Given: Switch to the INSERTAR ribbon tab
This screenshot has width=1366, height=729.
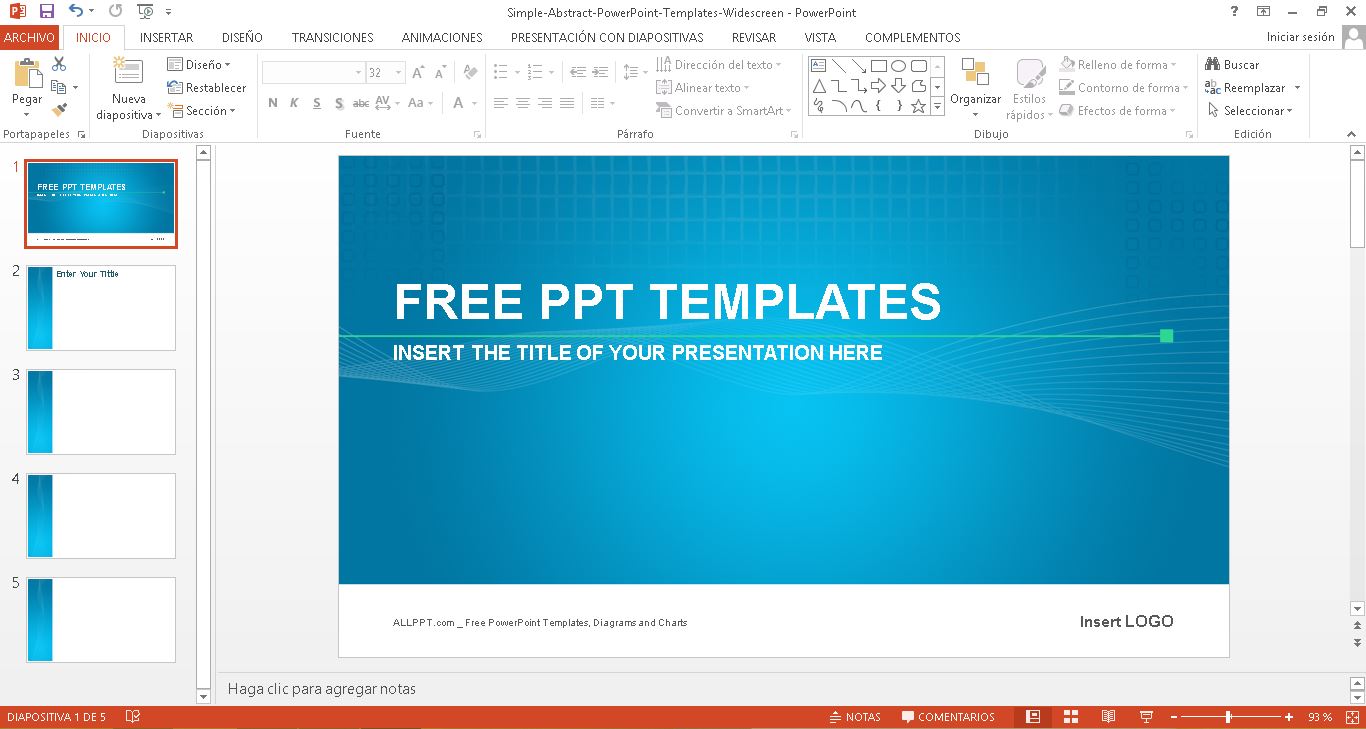Looking at the screenshot, I should coord(166,37).
